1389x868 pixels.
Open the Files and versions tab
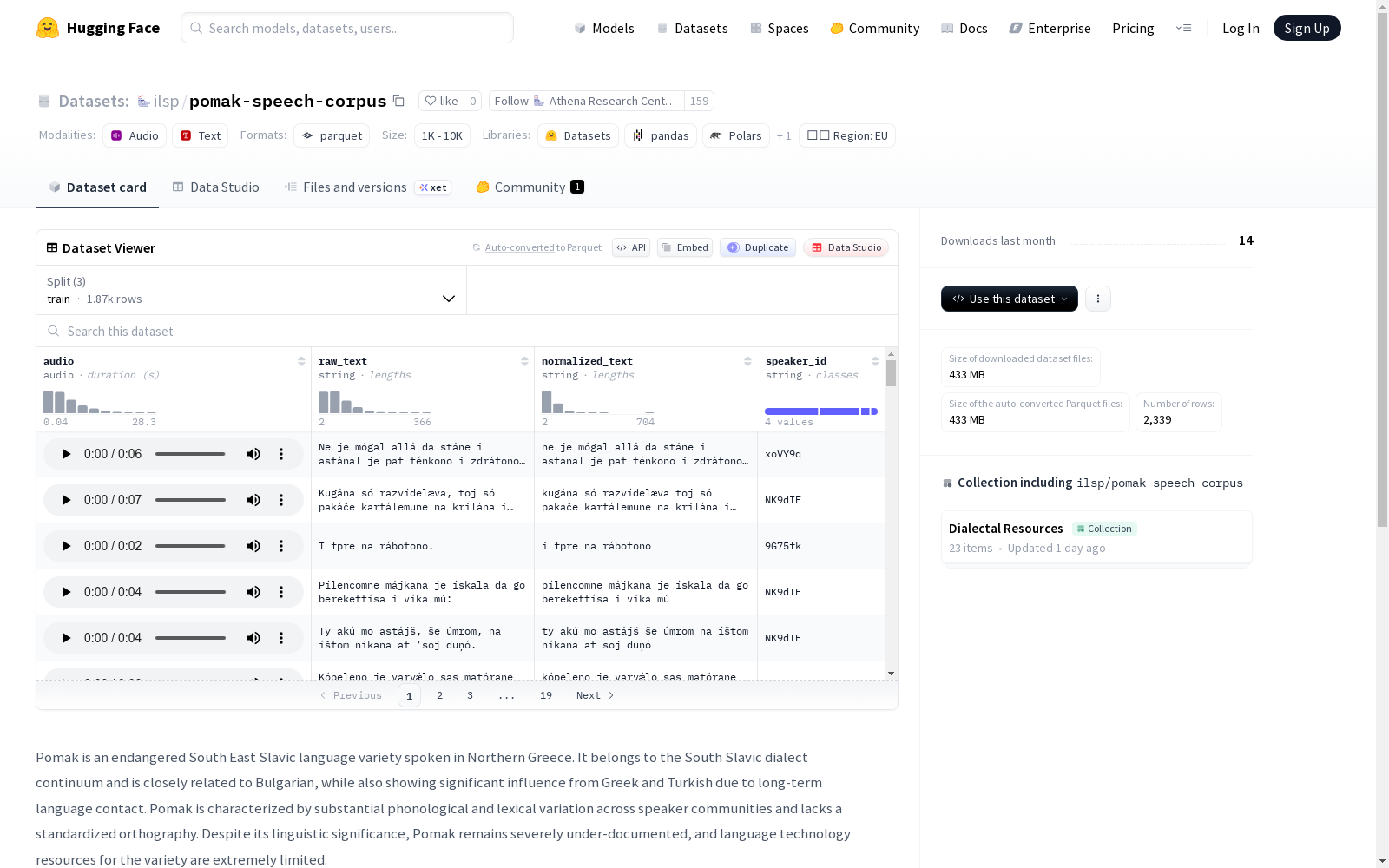tap(367, 187)
